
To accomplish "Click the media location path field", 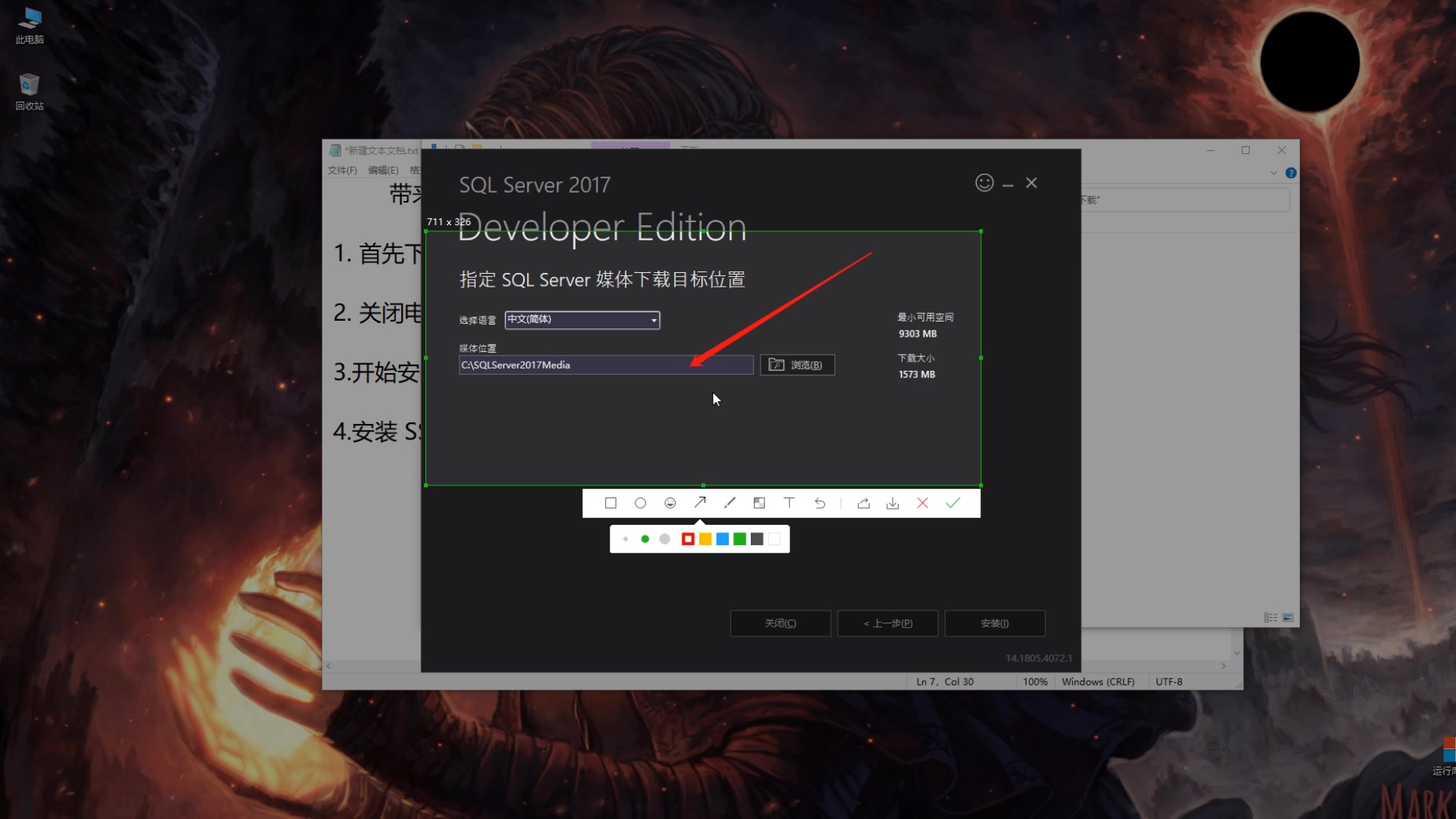I will (x=606, y=365).
